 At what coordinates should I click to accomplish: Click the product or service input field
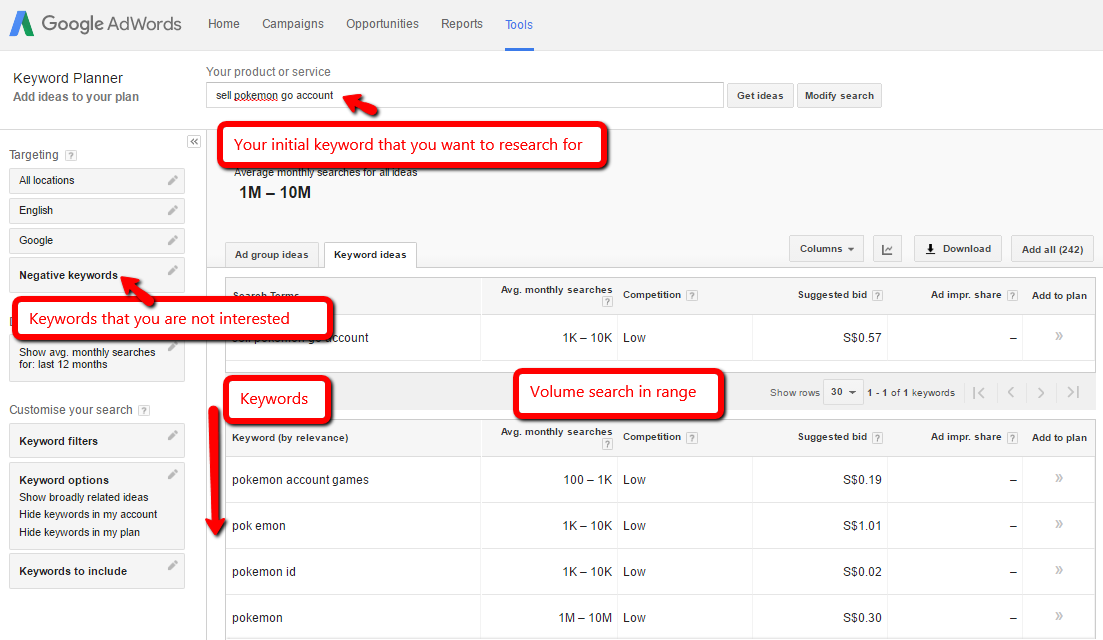coord(464,96)
